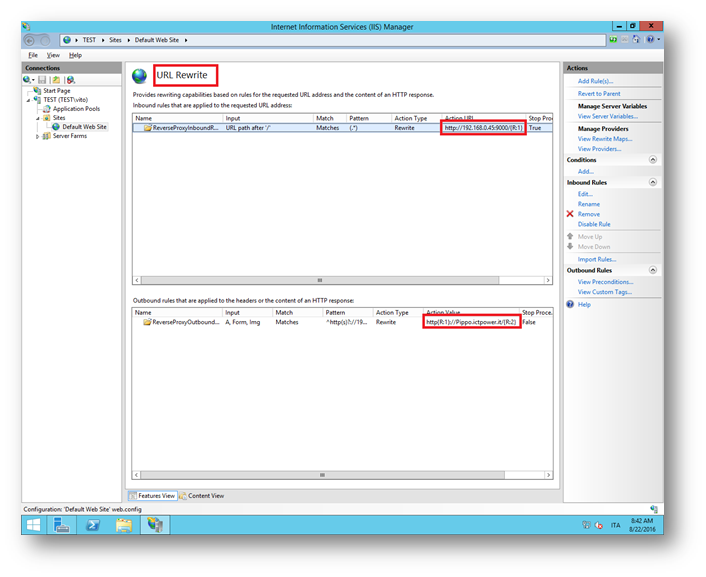Open Server Manager from the taskbar
Screen dimensions: 706x577
[61, 524]
